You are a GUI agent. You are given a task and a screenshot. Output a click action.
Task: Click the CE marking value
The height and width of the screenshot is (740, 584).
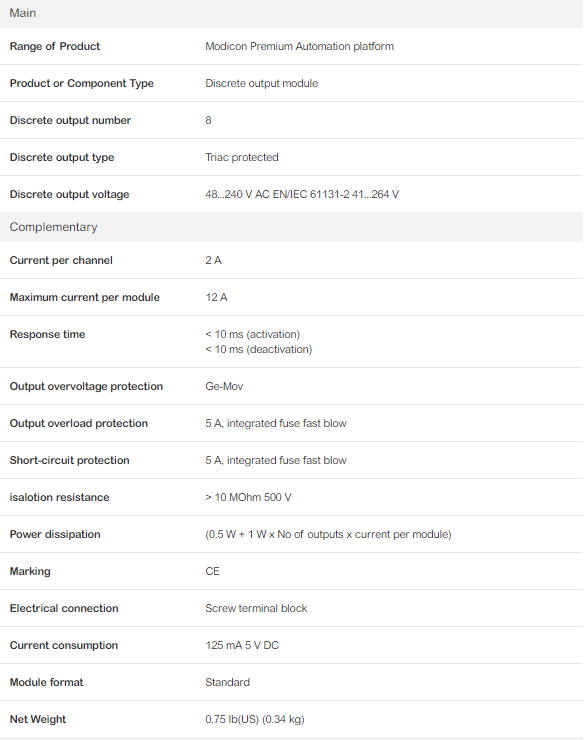click(x=212, y=572)
